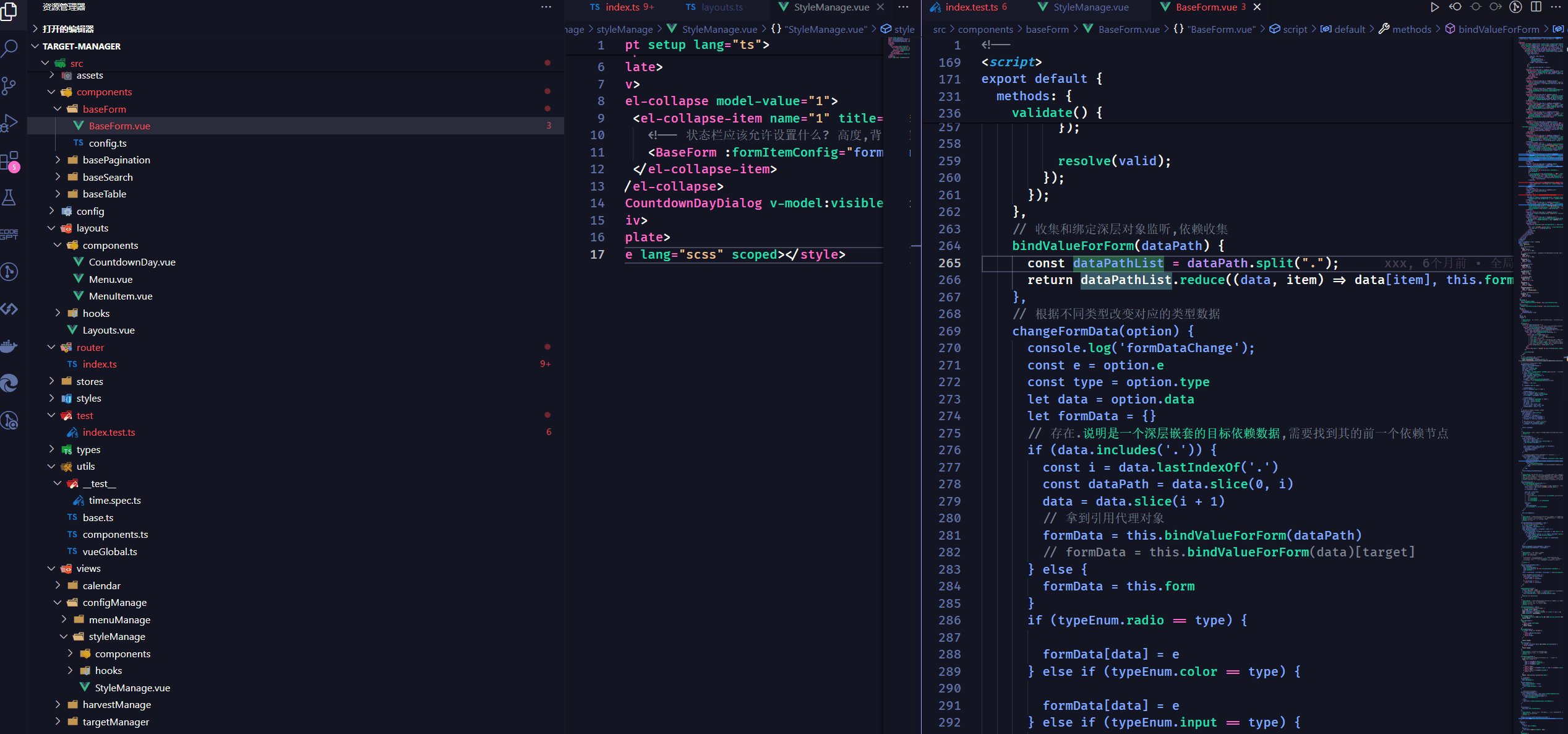Image resolution: width=1568 pixels, height=734 pixels.
Task: Open Git graph from the editor toolbar
Action: [x=1515, y=7]
